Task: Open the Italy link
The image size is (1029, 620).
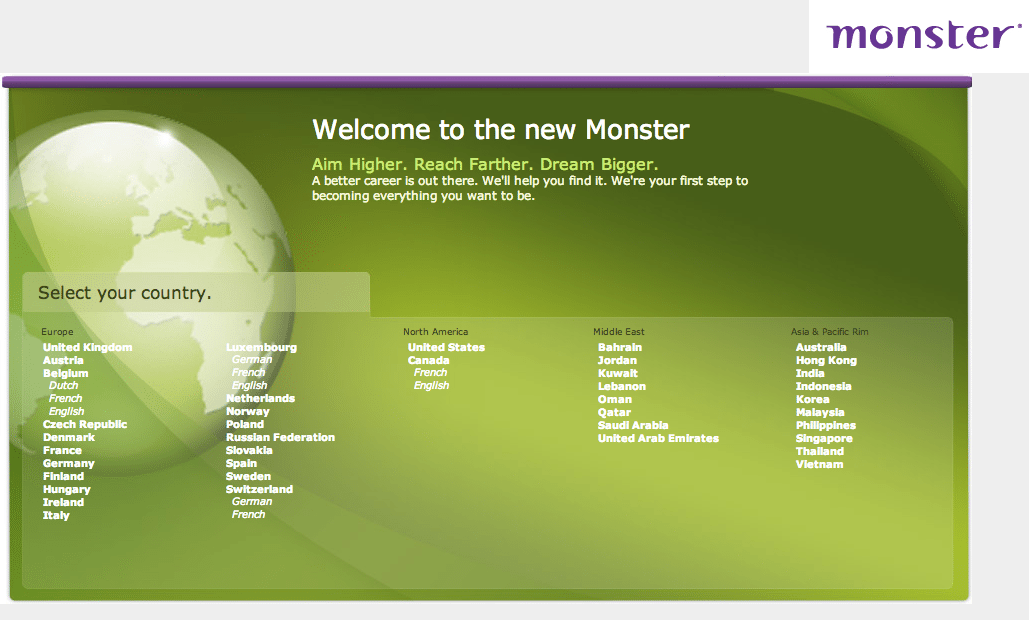Action: tap(56, 516)
